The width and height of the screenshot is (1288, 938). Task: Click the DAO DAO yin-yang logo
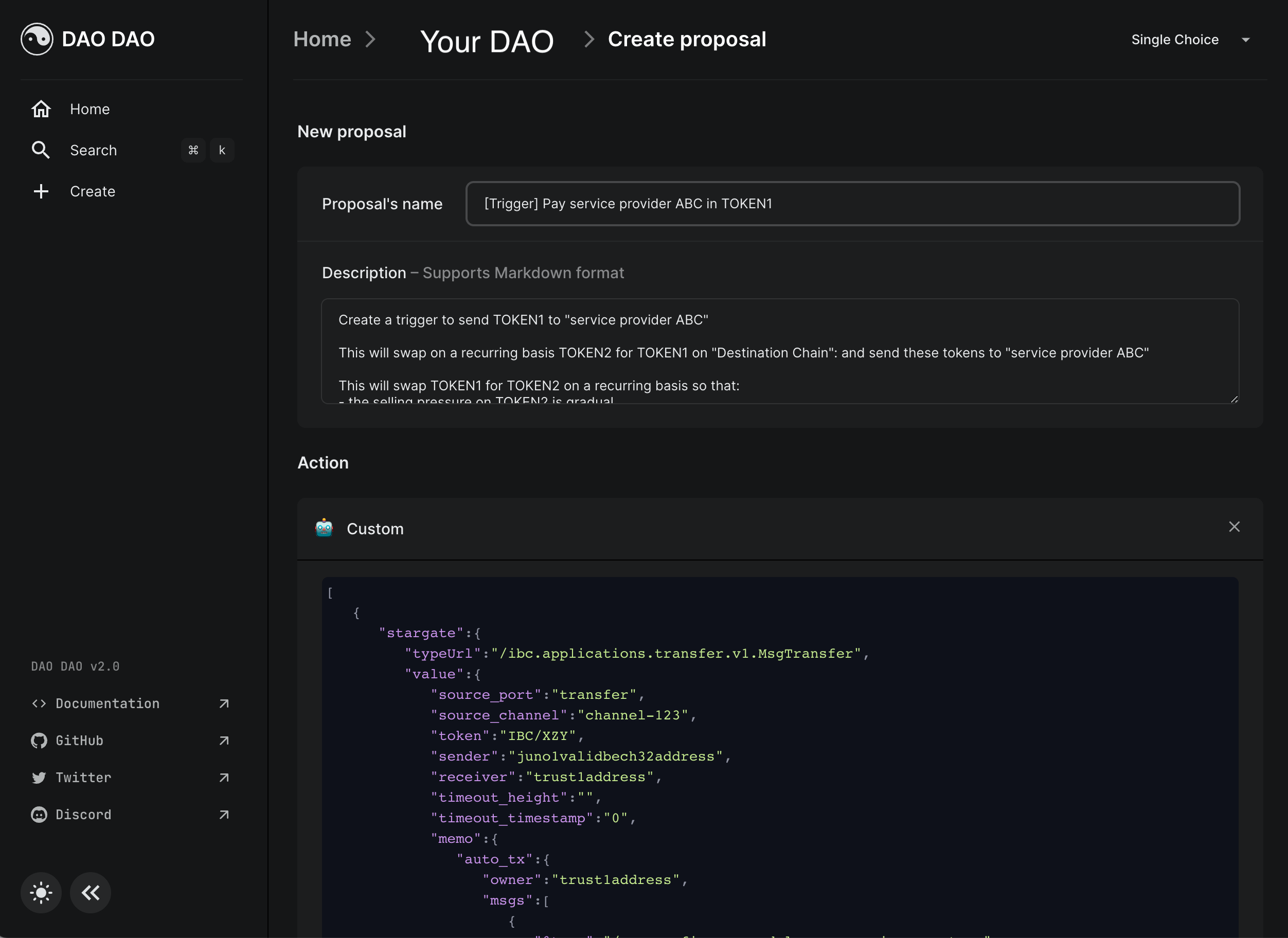coord(37,39)
